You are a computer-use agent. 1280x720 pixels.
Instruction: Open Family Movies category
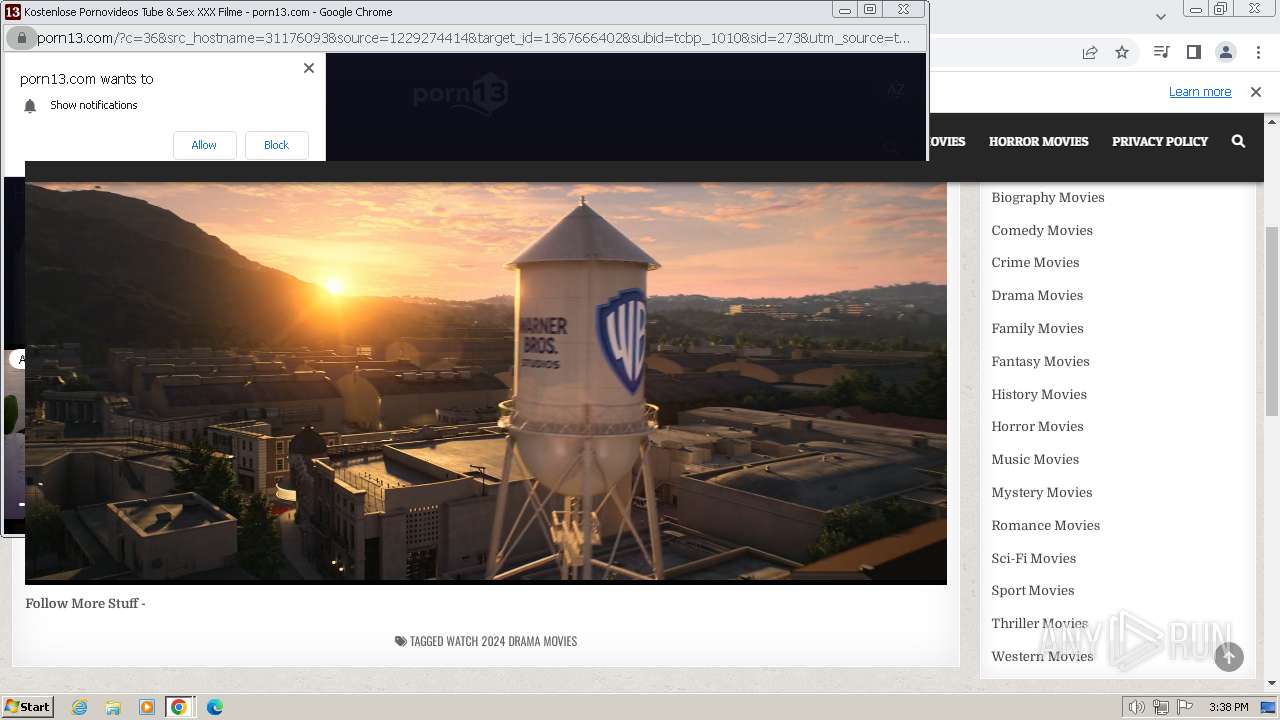tap(1037, 328)
